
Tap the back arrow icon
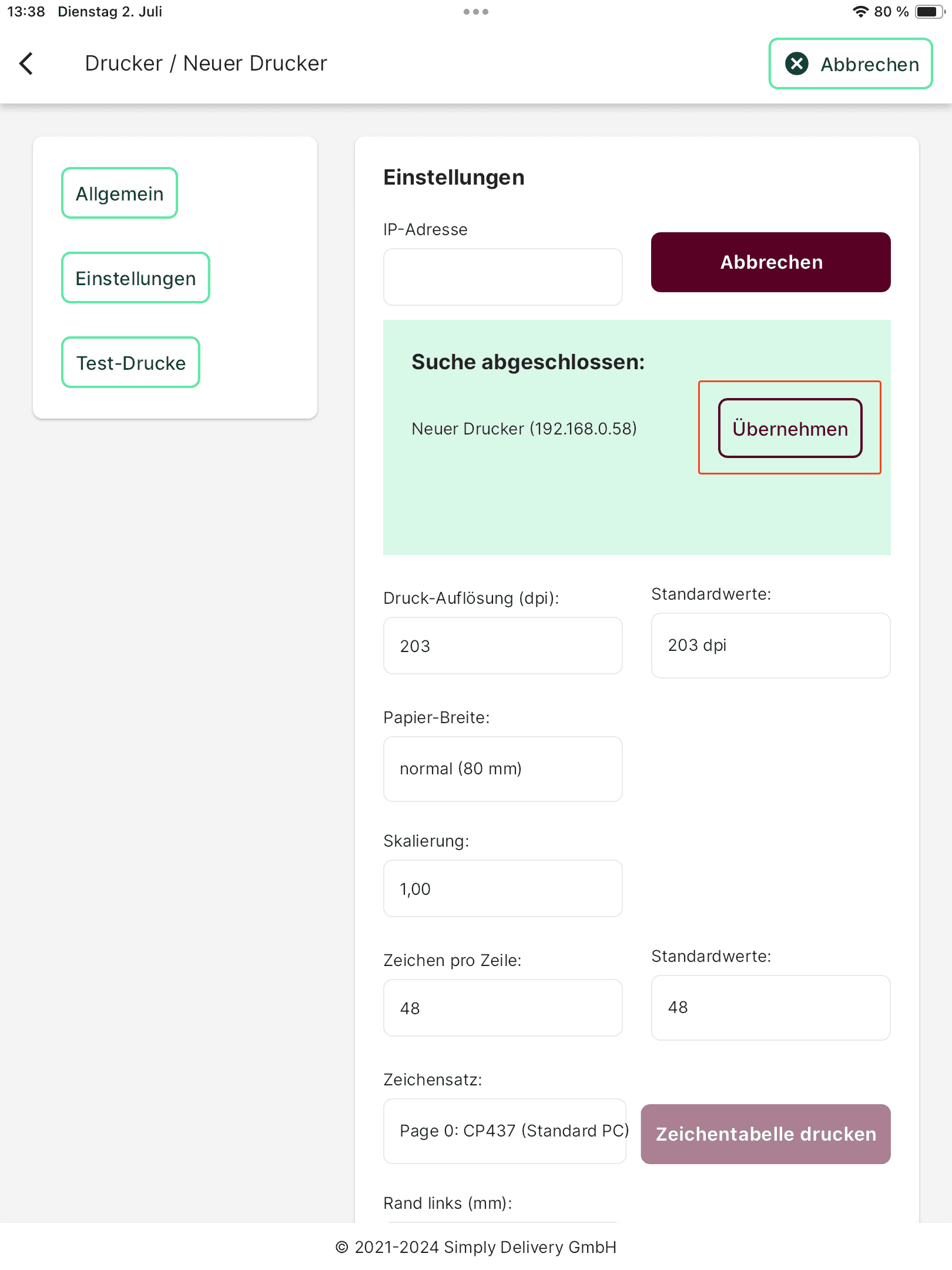[26, 63]
